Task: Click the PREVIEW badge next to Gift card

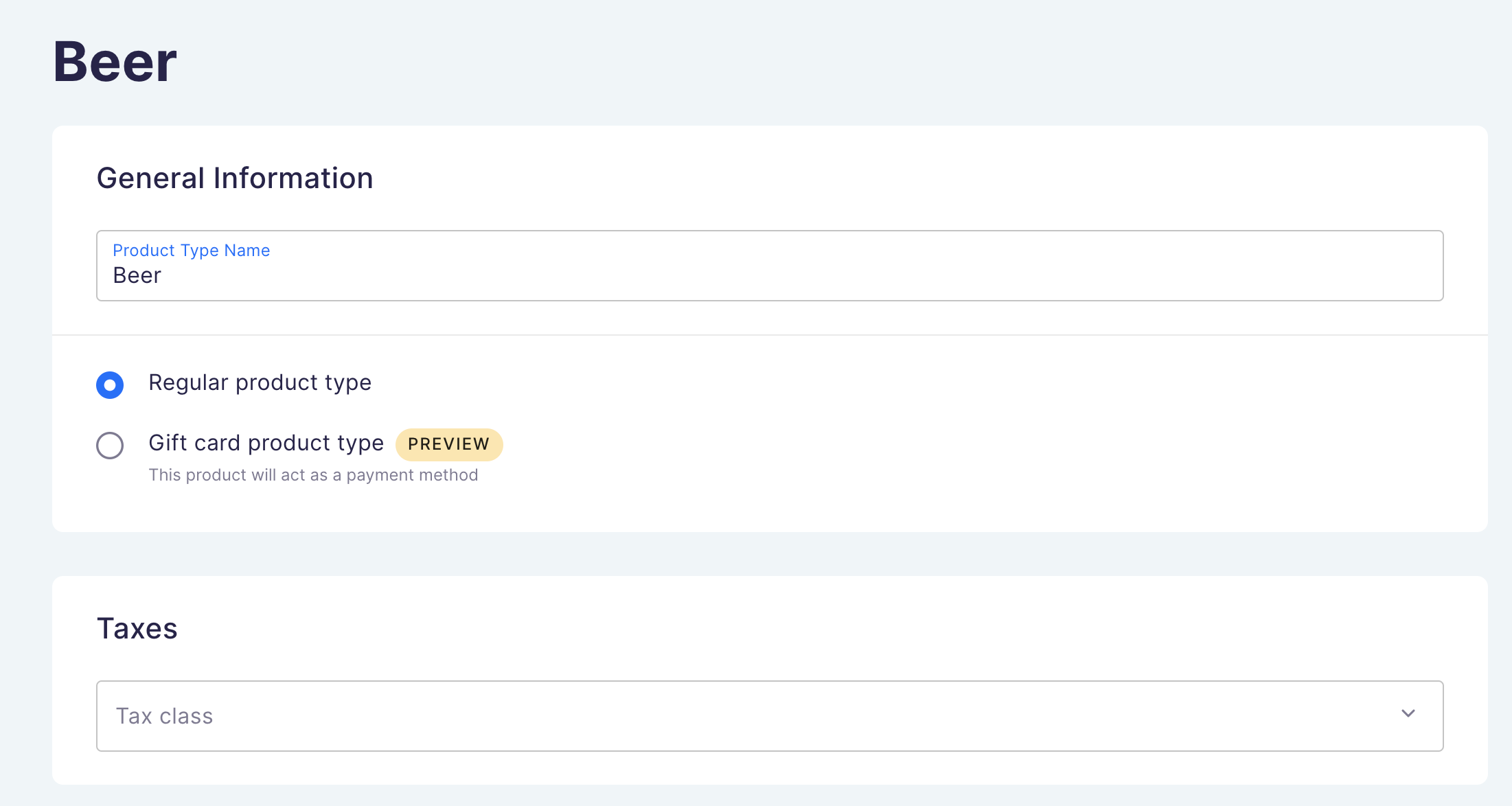Action: 449,444
